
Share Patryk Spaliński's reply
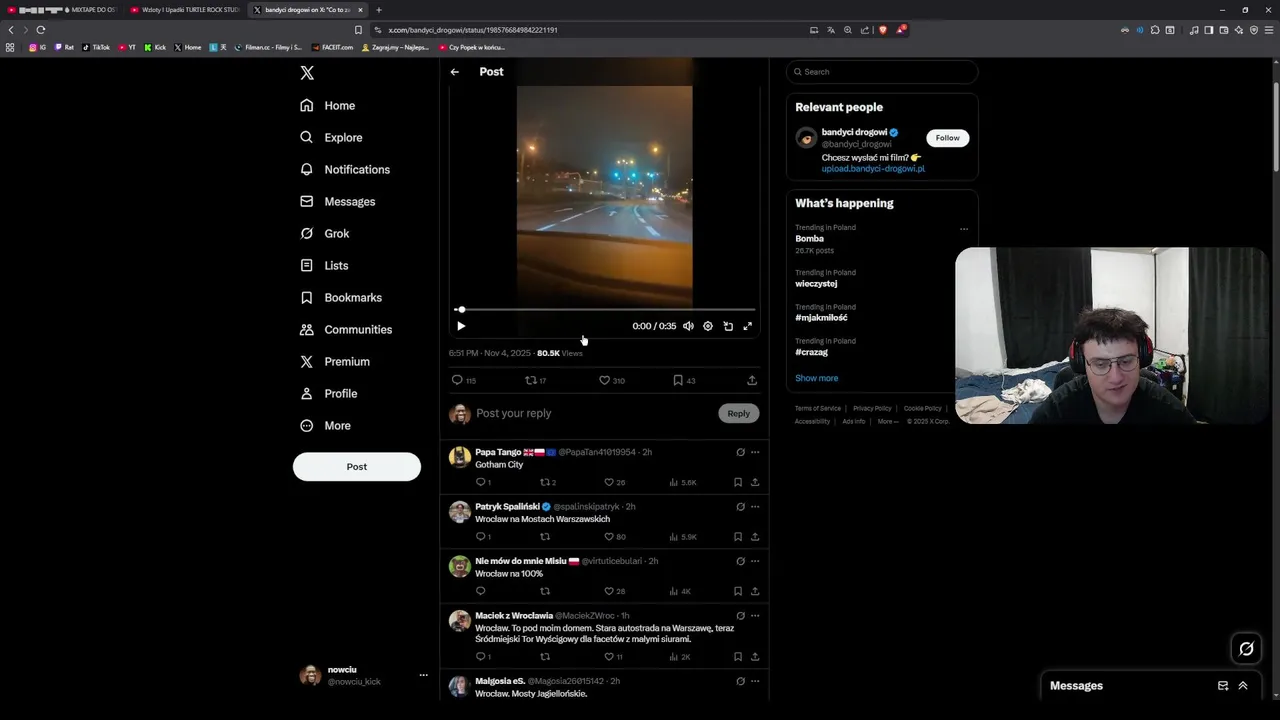click(x=755, y=537)
